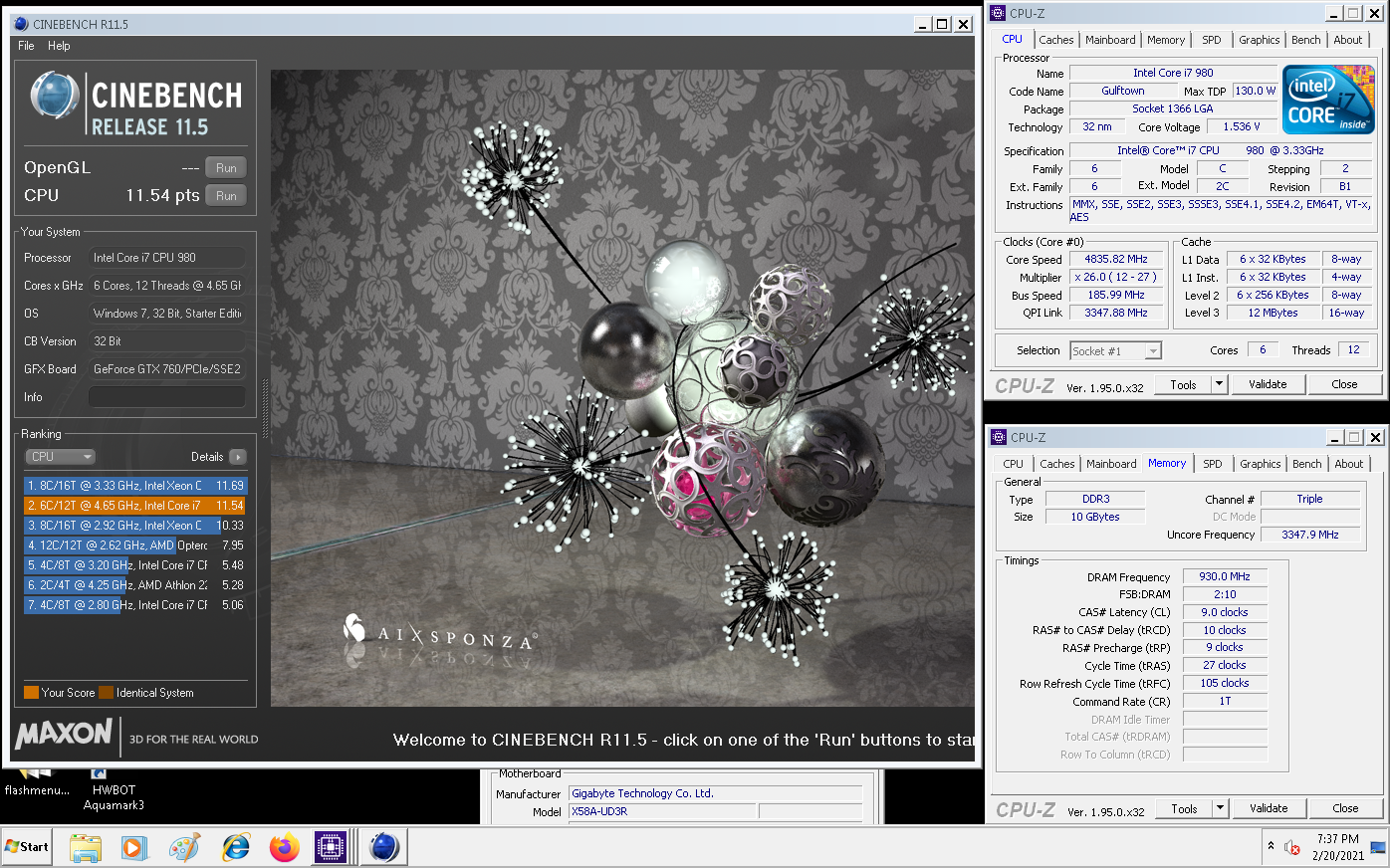This screenshot has width=1390, height=868.
Task: Click the Intel Core i7 logo badge
Action: tap(1328, 100)
